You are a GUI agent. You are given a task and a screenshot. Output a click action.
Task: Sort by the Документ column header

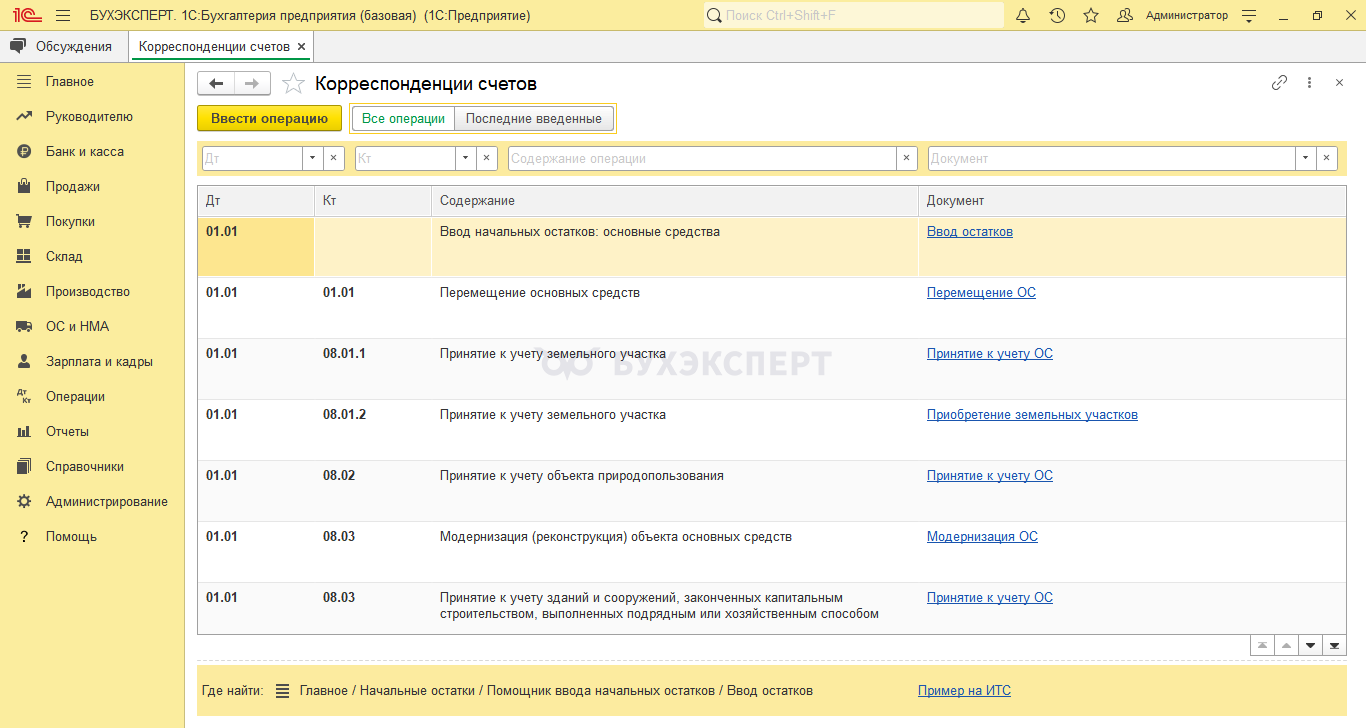pyautogui.click(x=1132, y=201)
